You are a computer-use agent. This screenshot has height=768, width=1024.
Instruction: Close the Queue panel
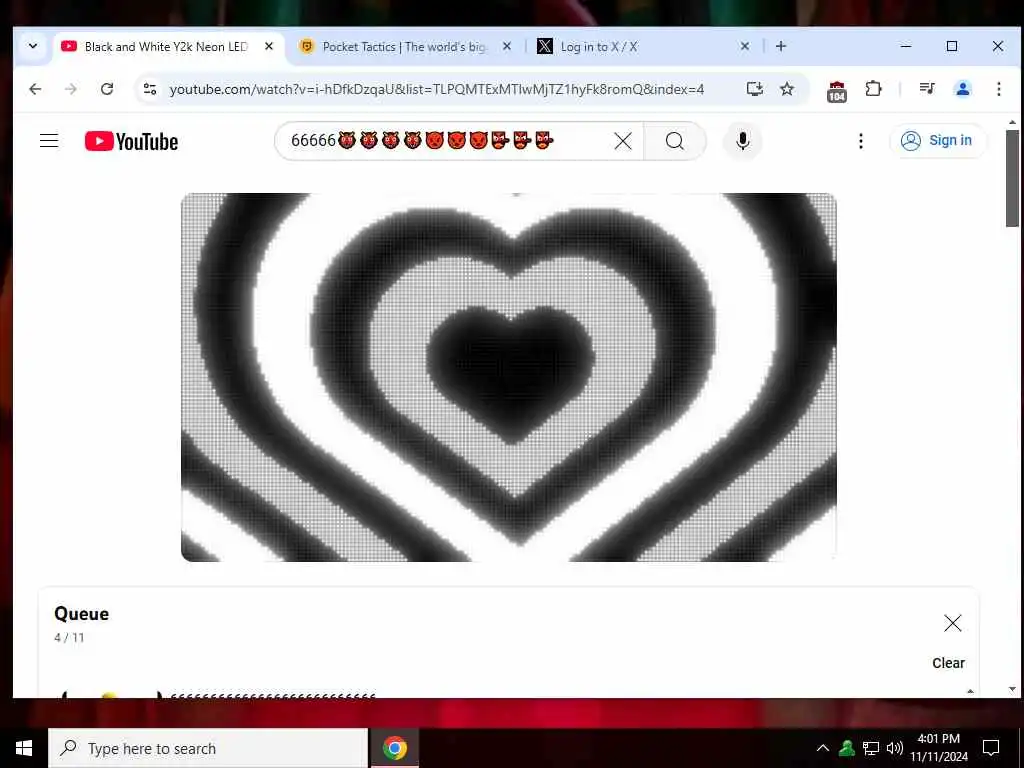[952, 623]
